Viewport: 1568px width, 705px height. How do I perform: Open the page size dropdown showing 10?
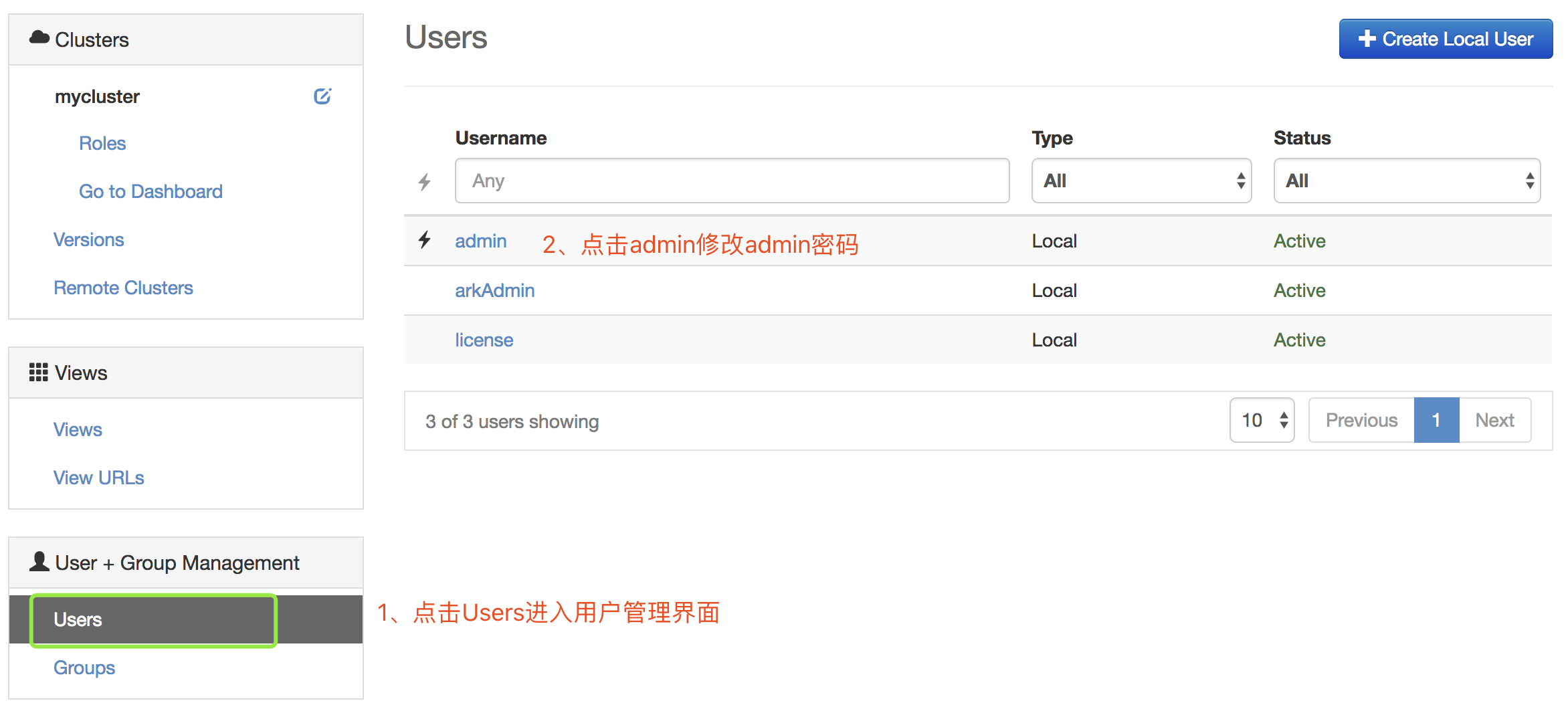point(1262,420)
